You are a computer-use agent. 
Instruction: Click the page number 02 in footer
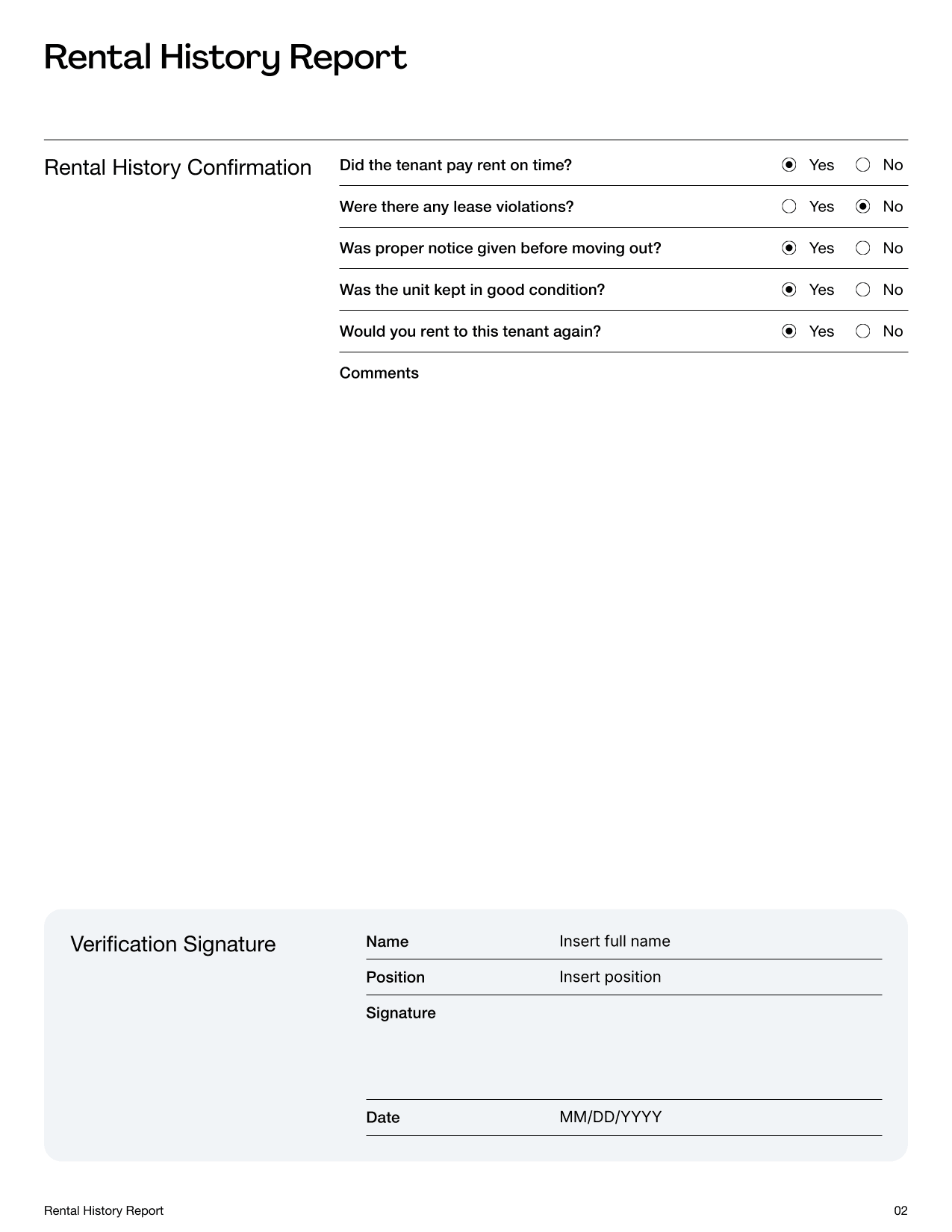(x=900, y=1210)
